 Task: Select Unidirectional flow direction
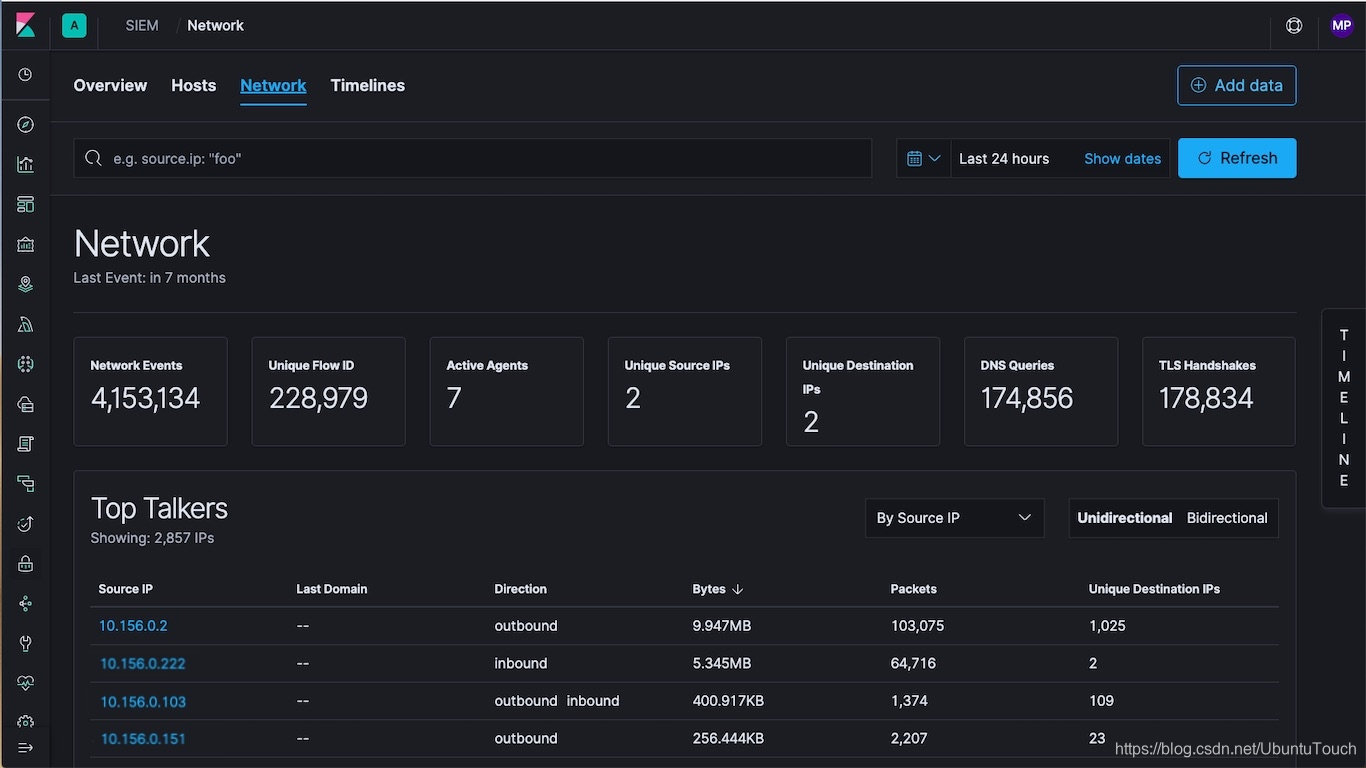tap(1125, 518)
